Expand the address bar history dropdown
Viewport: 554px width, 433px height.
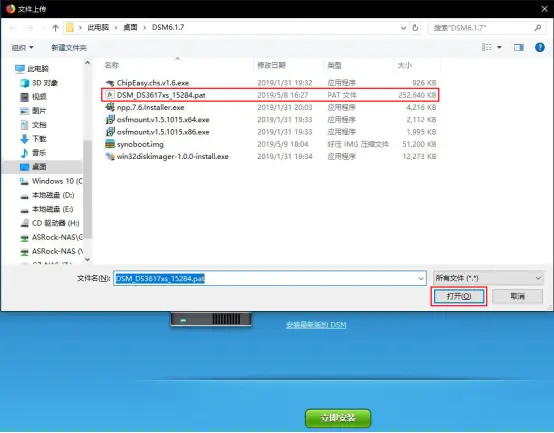click(x=403, y=28)
